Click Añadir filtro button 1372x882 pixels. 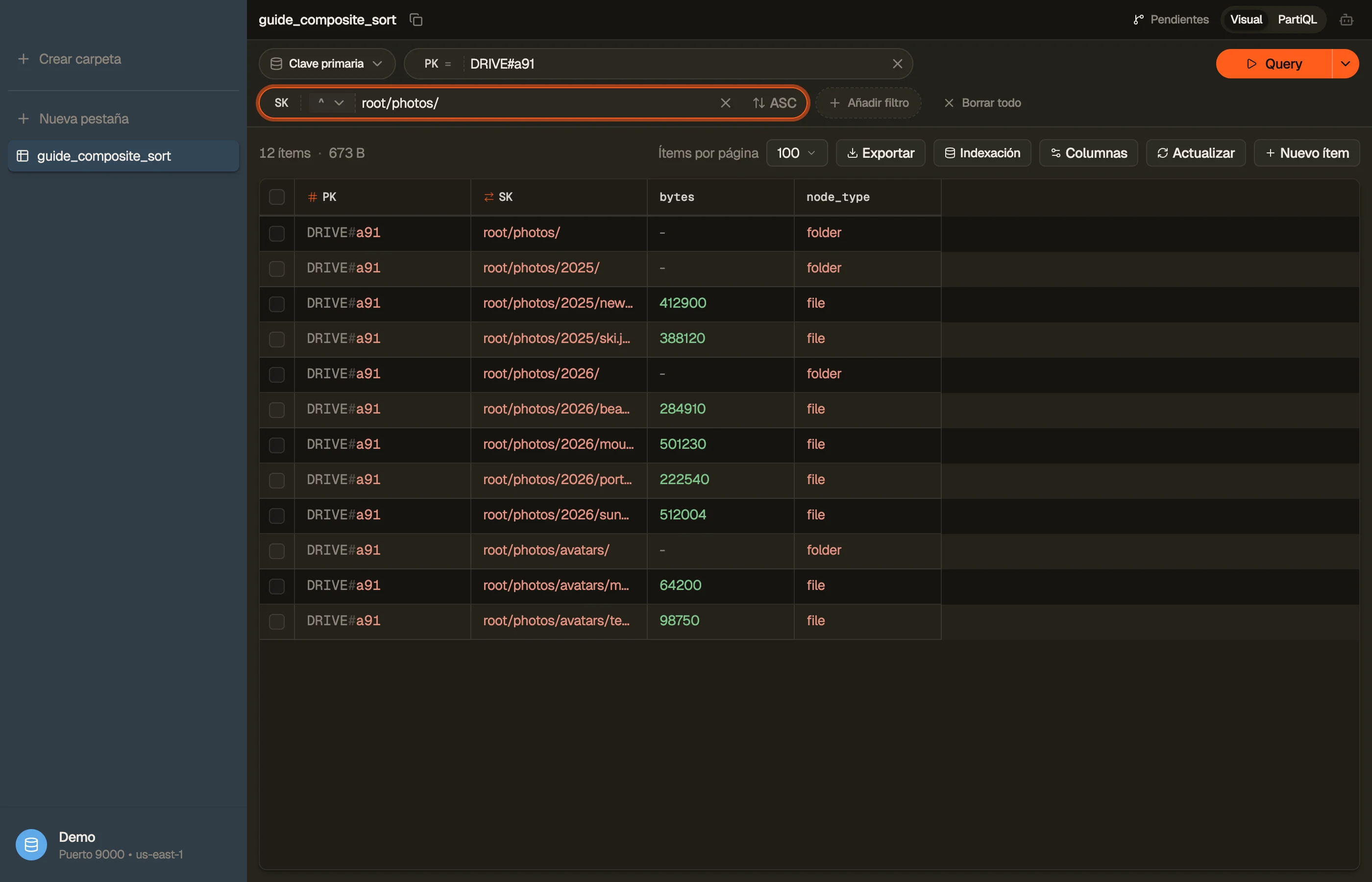click(x=868, y=102)
